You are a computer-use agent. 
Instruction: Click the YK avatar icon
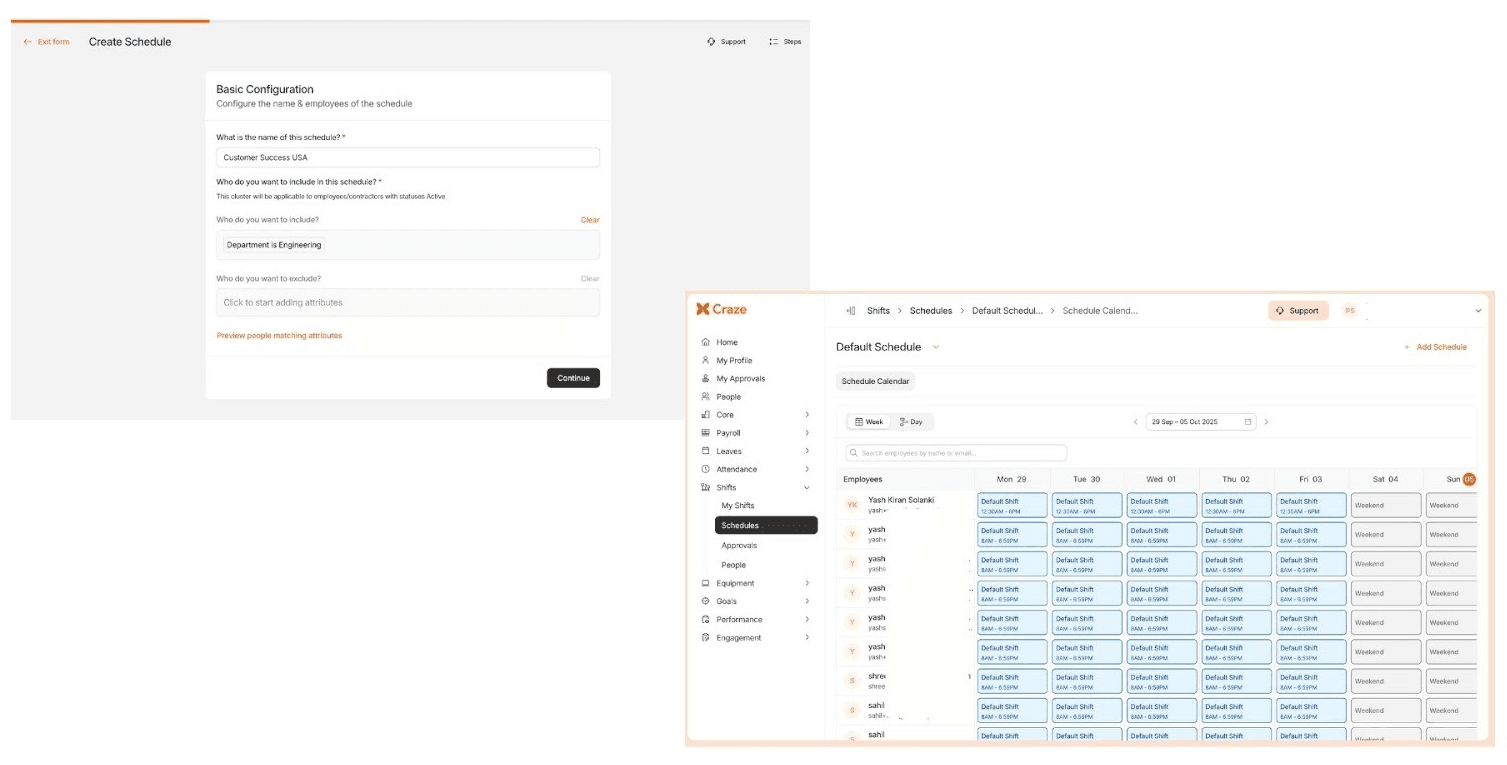tap(852, 505)
